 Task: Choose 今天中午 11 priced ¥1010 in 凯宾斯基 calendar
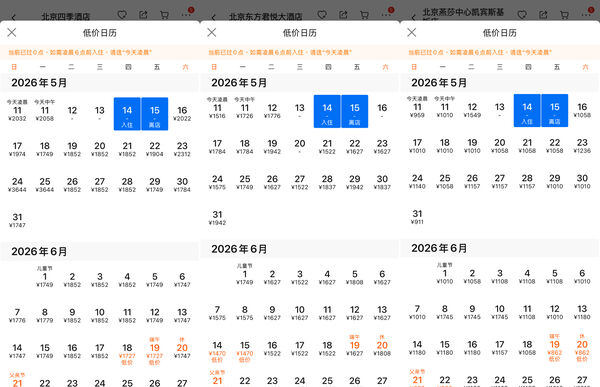445,107
